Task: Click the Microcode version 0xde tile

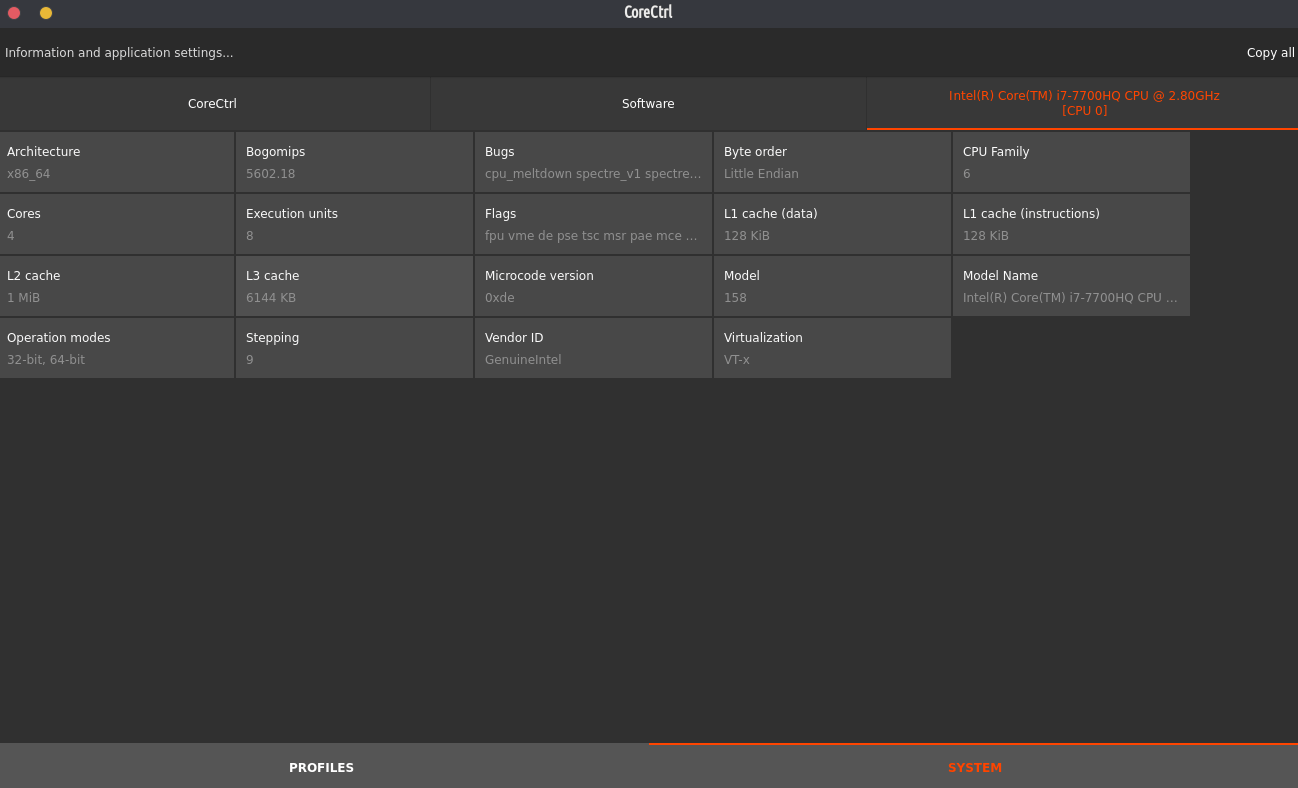Action: click(x=593, y=286)
